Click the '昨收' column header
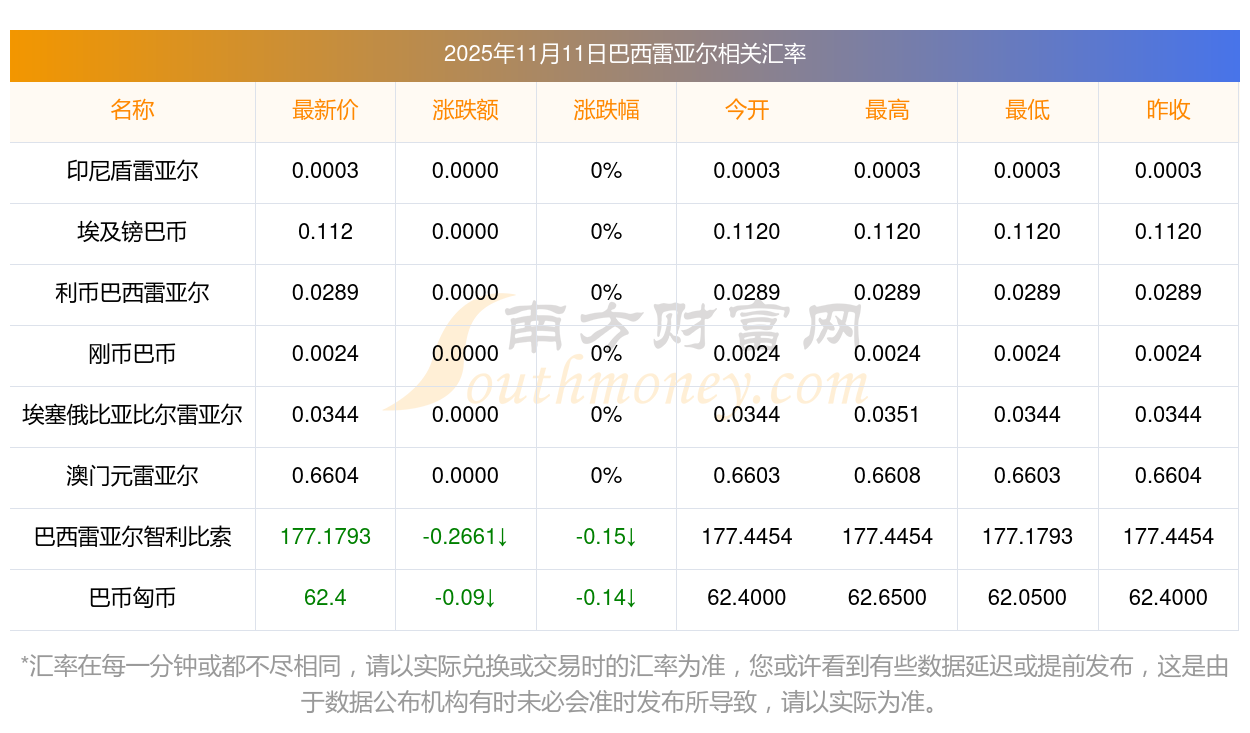 click(x=1168, y=110)
